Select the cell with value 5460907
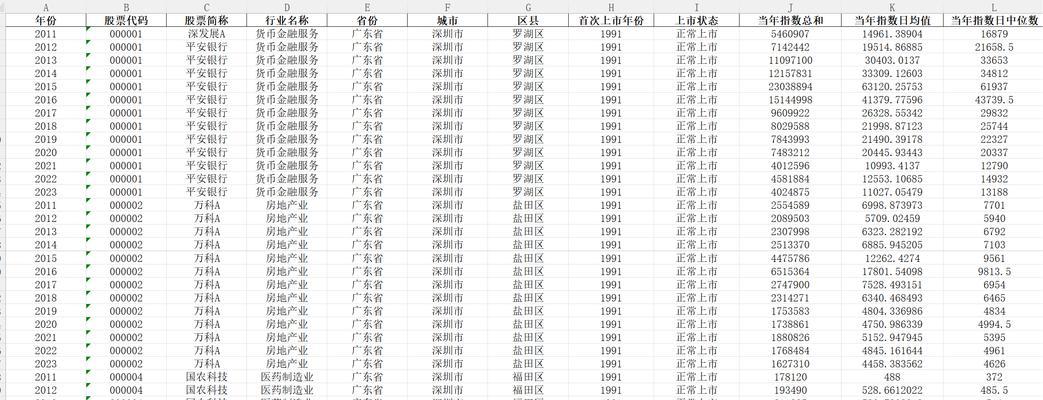1043x400 pixels. click(x=790, y=34)
